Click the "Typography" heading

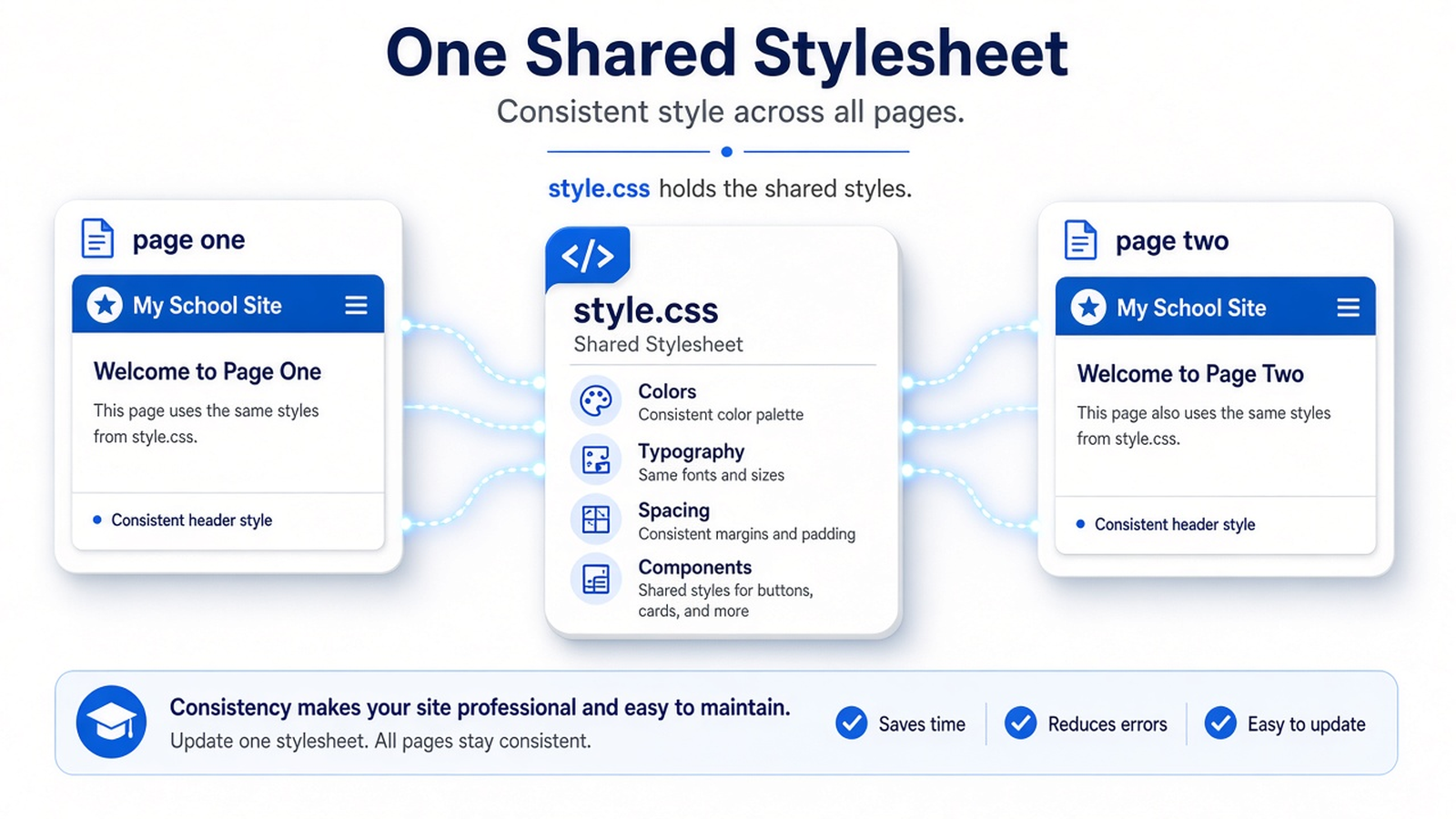click(691, 452)
